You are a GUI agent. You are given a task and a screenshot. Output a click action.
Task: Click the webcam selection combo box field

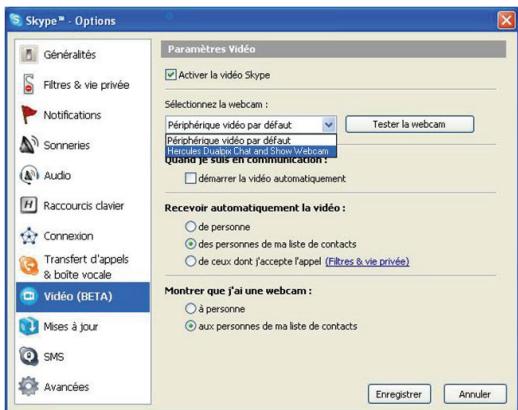(251, 125)
